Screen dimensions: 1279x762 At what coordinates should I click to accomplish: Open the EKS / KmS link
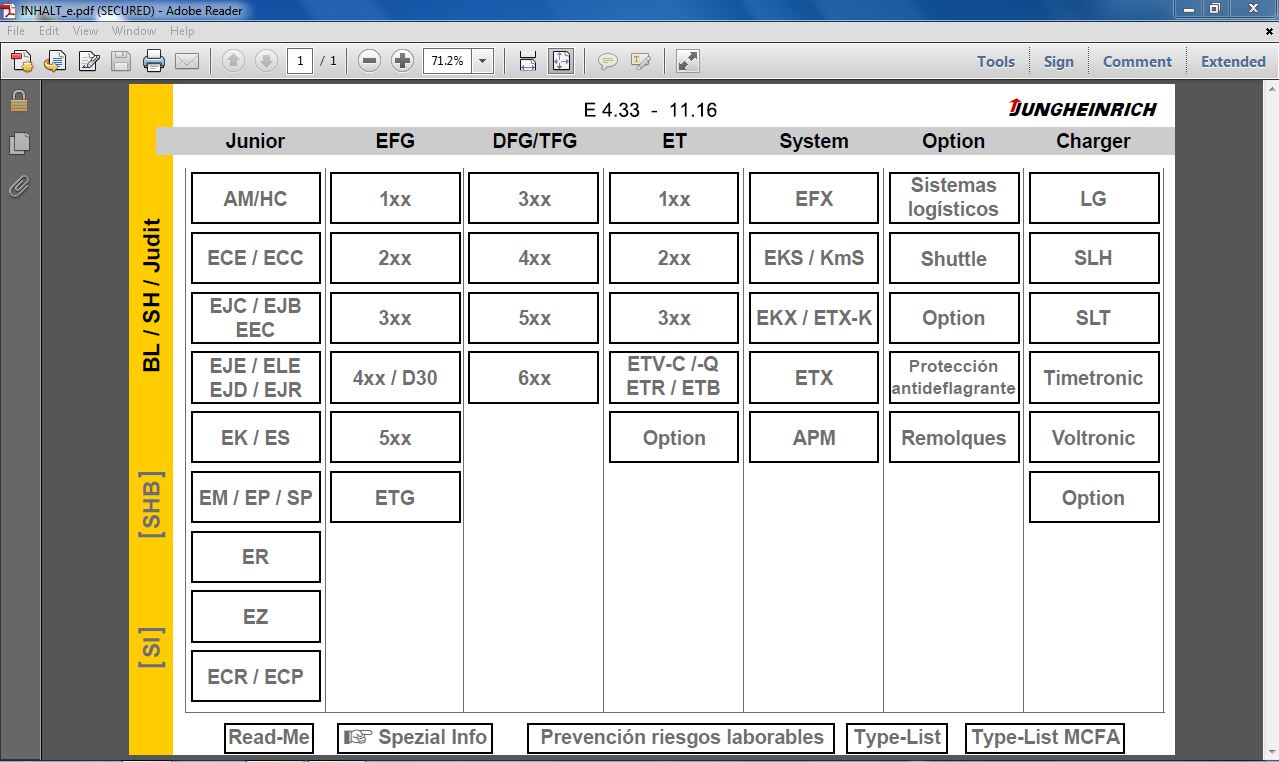click(814, 258)
